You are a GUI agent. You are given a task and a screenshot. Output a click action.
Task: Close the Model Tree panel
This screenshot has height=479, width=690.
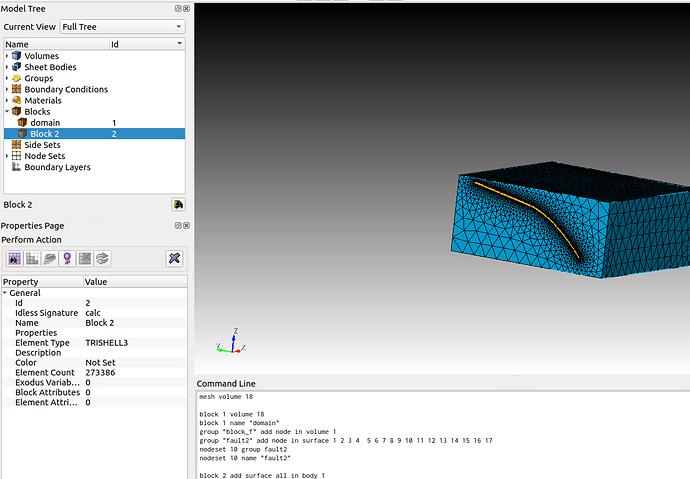coord(187,8)
